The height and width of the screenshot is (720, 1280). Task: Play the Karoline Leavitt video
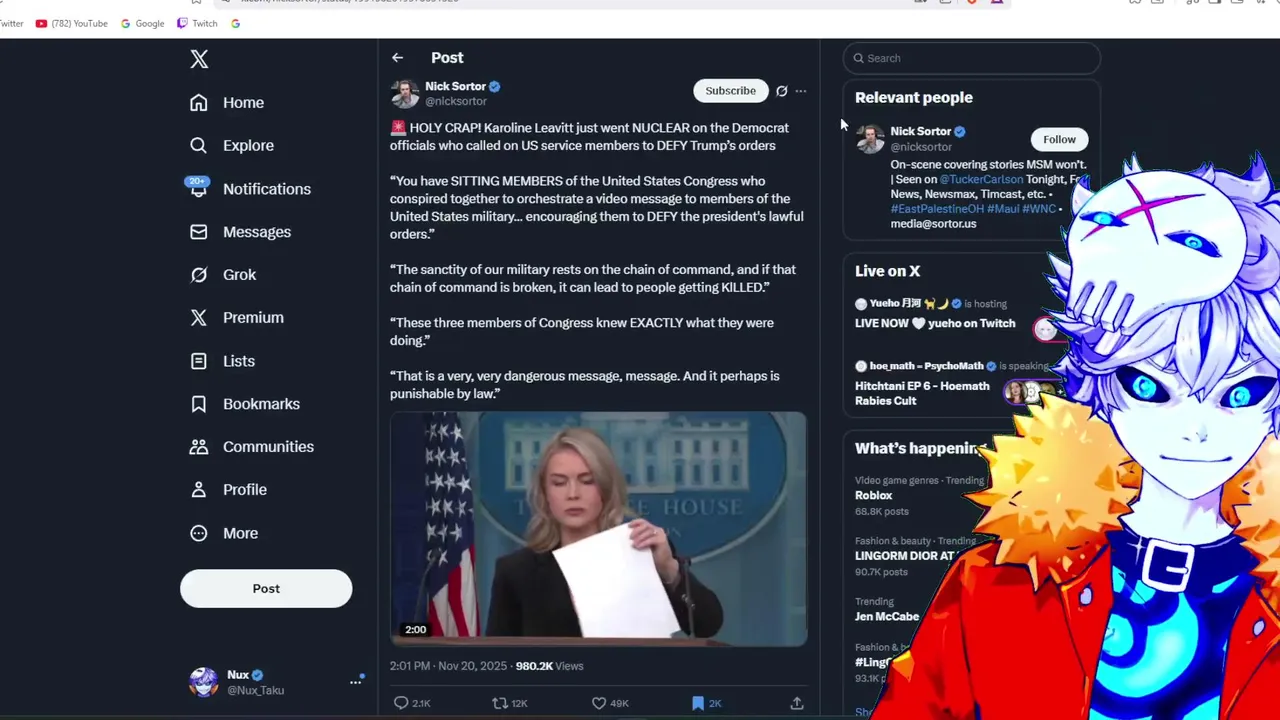598,528
